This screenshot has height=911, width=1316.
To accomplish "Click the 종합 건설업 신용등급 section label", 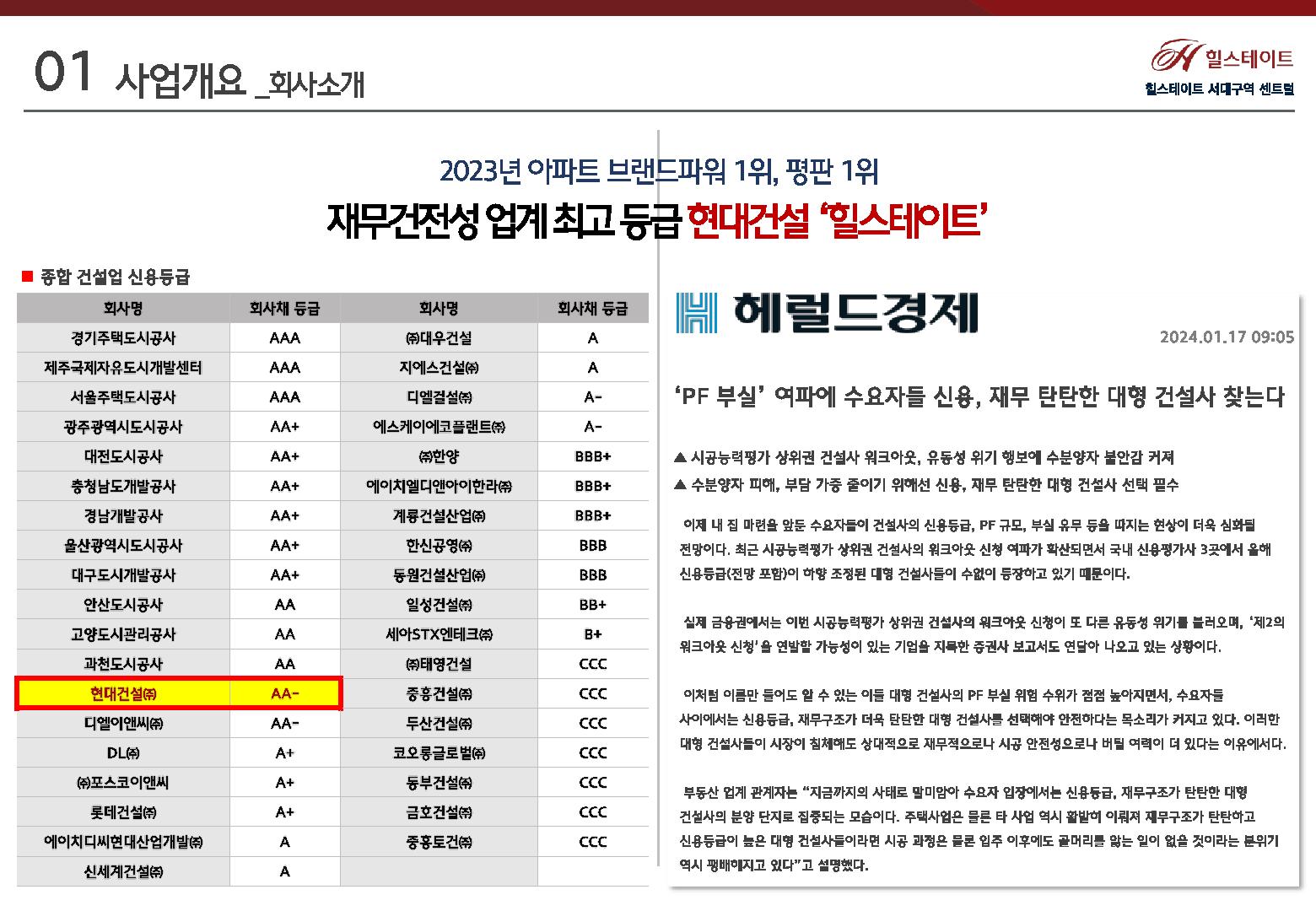I will click(116, 277).
